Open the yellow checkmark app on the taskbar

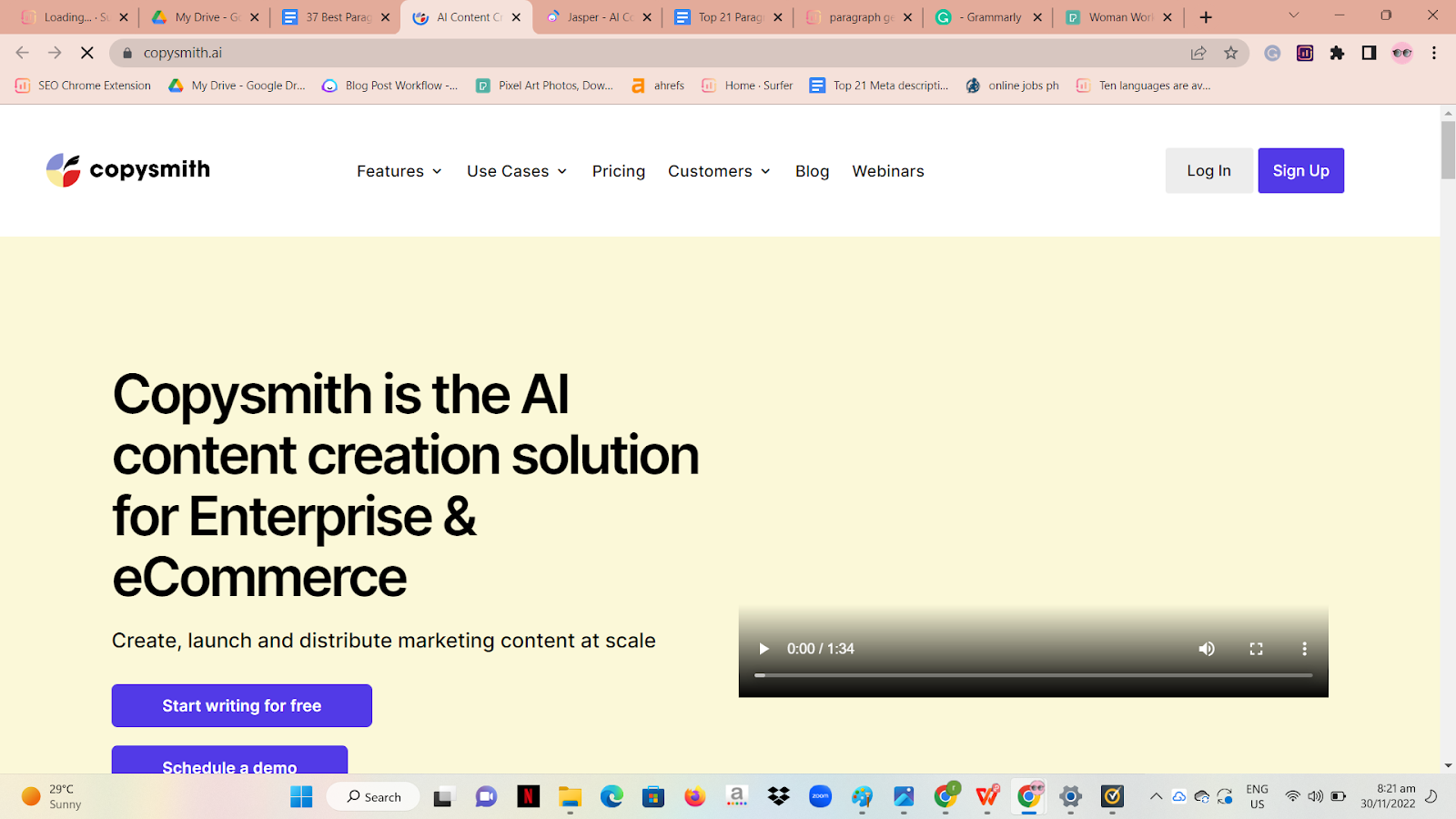pos(1112,797)
